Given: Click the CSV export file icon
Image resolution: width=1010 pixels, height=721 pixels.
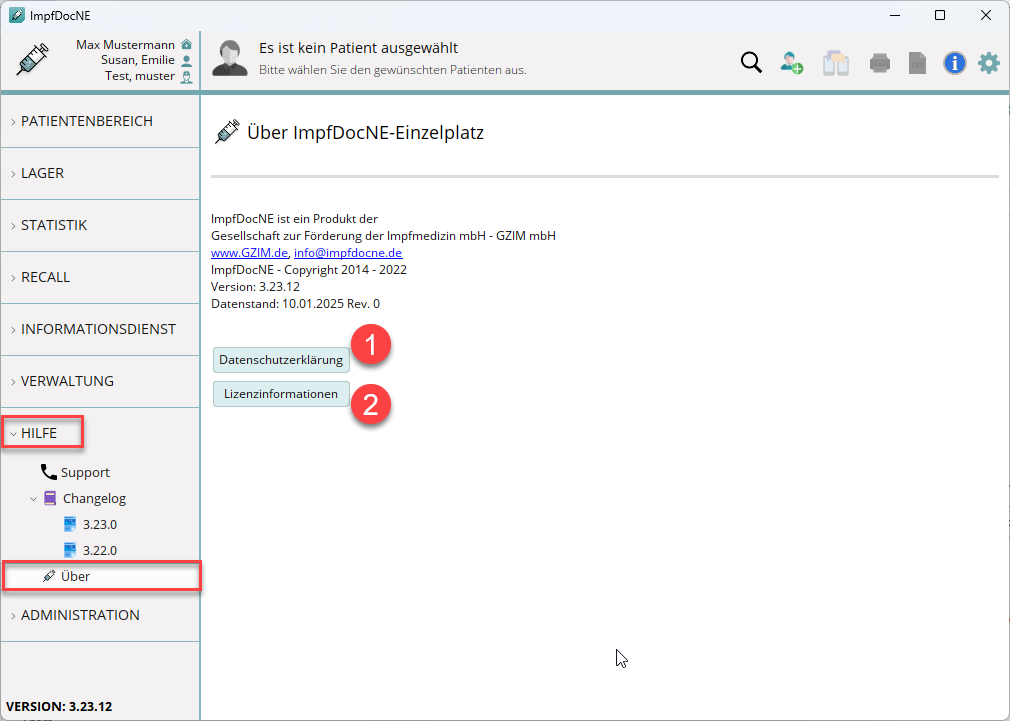Looking at the screenshot, I should (x=917, y=63).
